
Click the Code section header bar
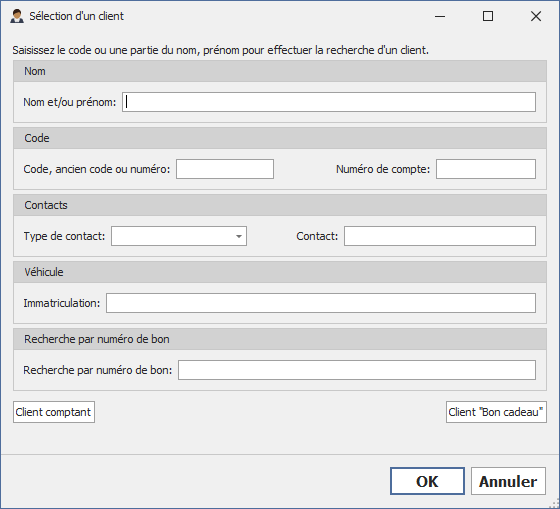tap(280, 138)
